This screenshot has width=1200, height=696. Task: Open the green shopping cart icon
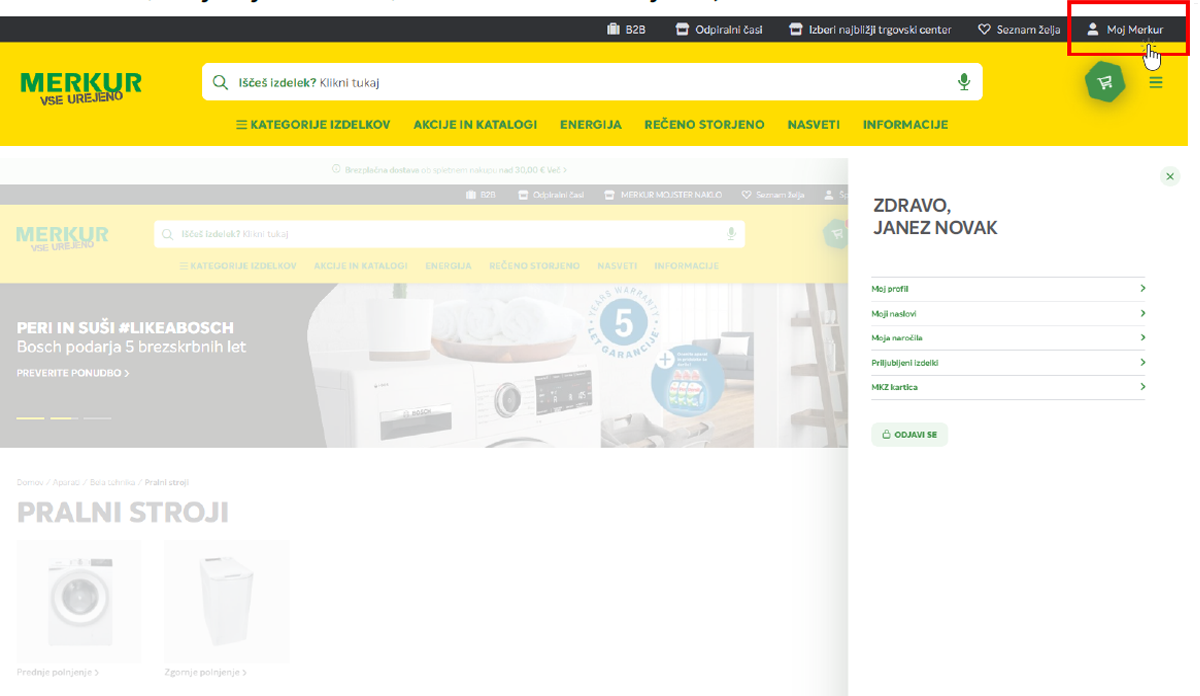[1105, 83]
